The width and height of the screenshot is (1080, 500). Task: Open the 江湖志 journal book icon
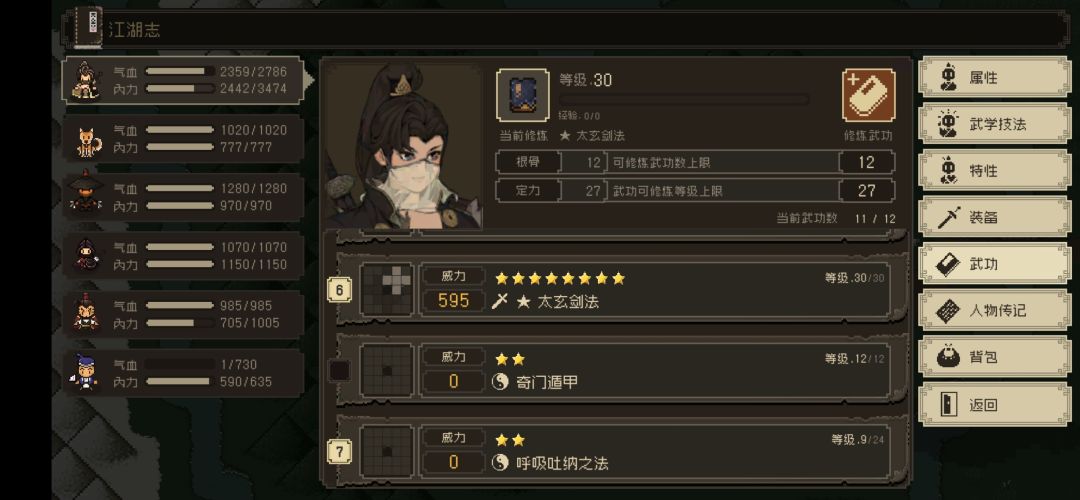coord(88,28)
